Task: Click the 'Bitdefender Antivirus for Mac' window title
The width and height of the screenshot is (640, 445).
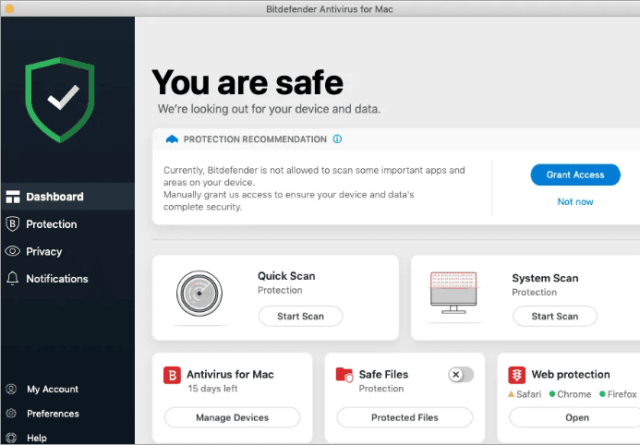Action: [x=329, y=9]
